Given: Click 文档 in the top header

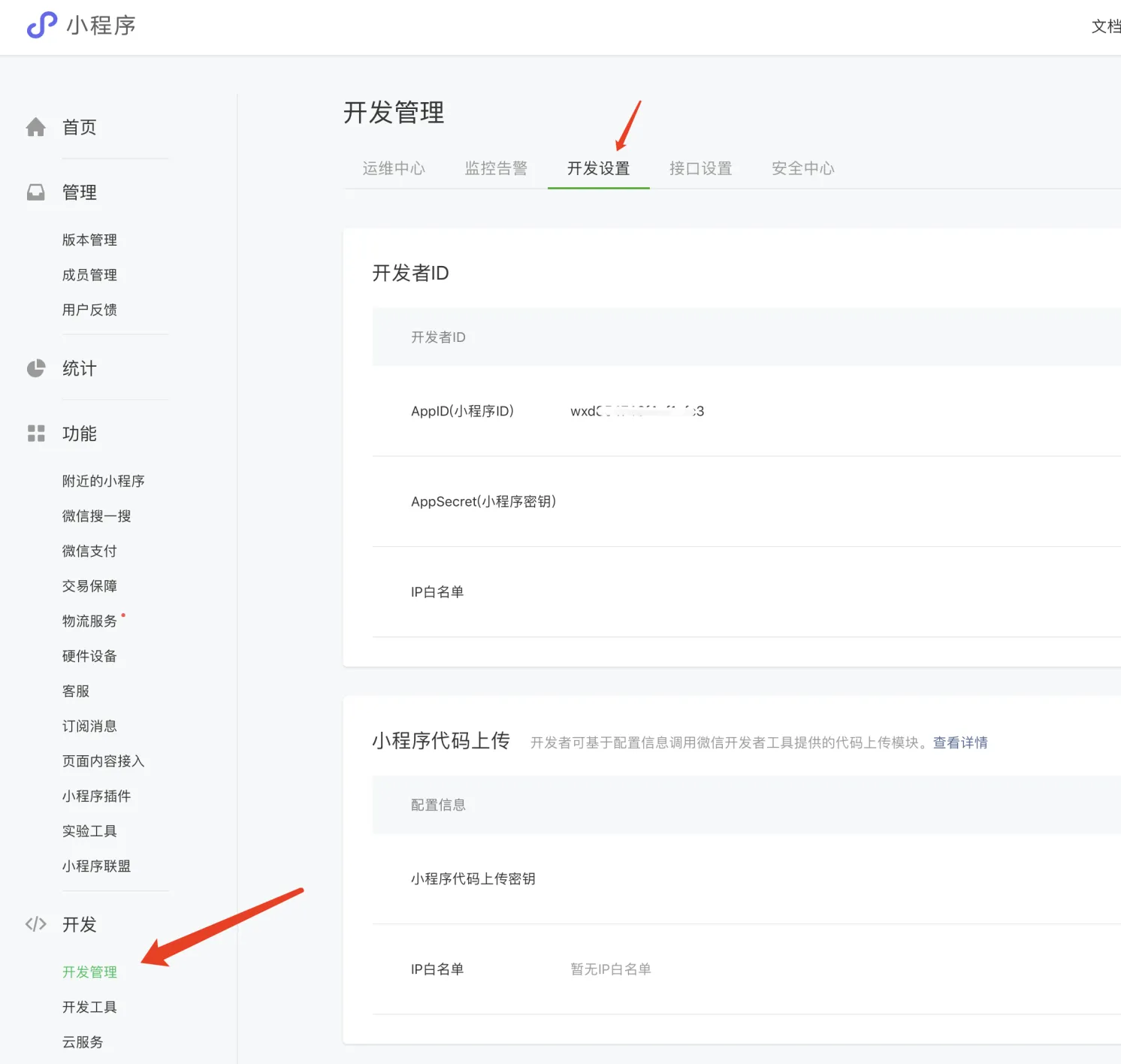Looking at the screenshot, I should point(1105,27).
